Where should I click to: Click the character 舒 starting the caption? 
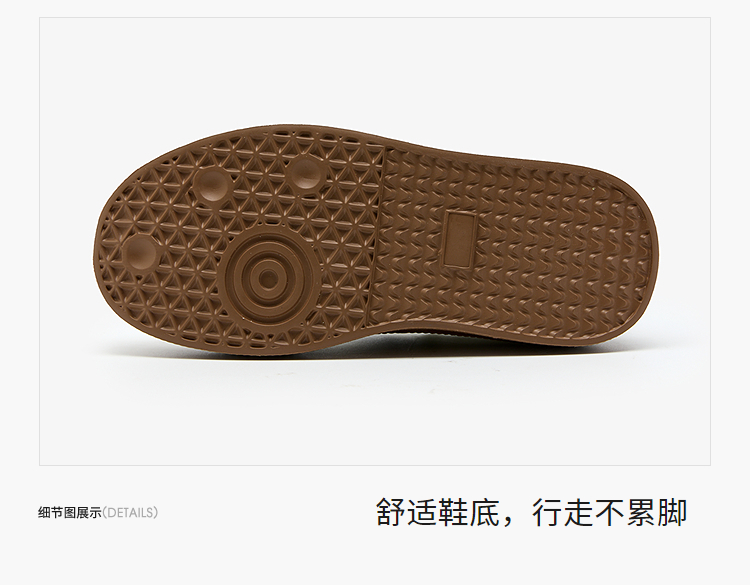point(390,512)
